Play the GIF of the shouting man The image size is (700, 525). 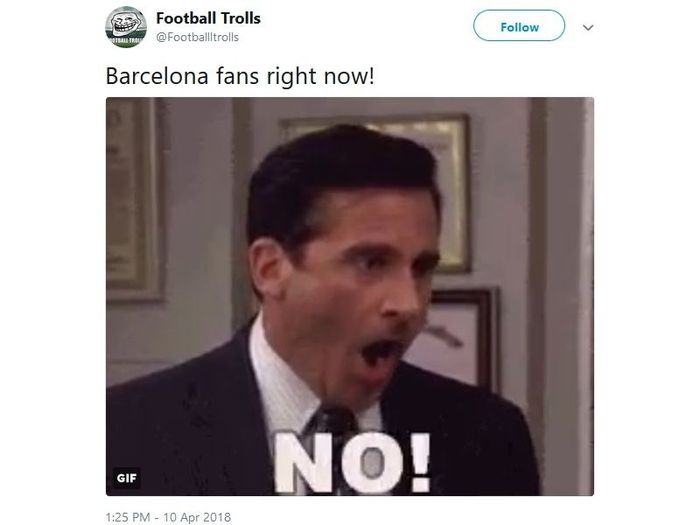(x=350, y=296)
